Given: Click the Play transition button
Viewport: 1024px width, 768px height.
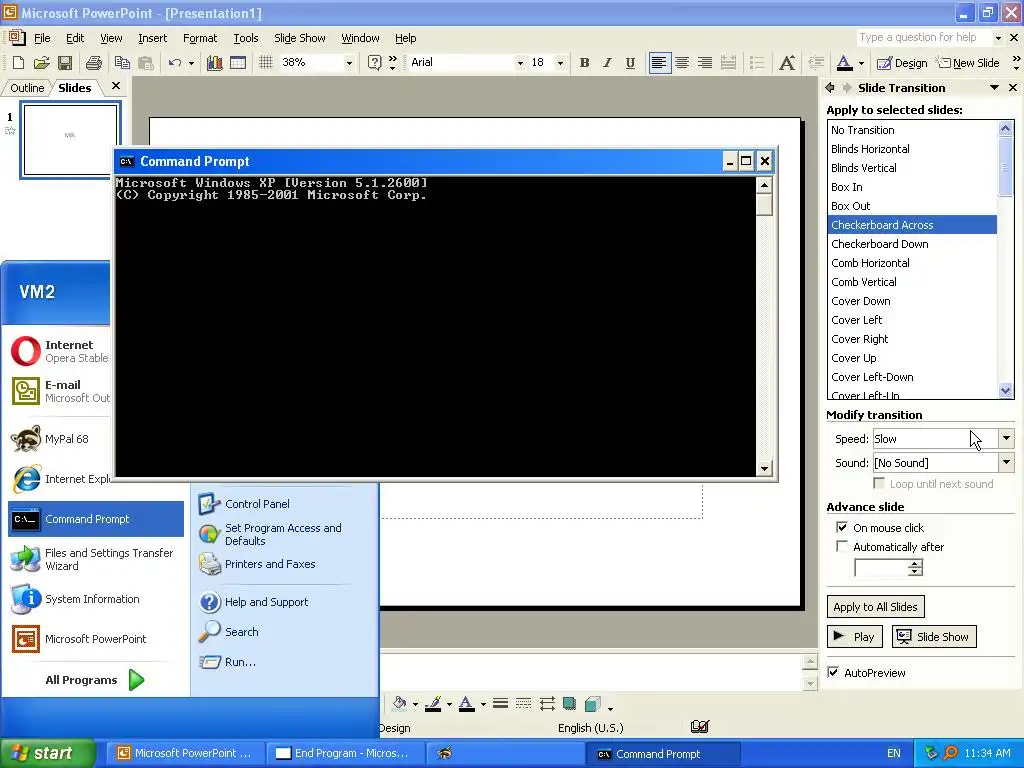Looking at the screenshot, I should (855, 637).
